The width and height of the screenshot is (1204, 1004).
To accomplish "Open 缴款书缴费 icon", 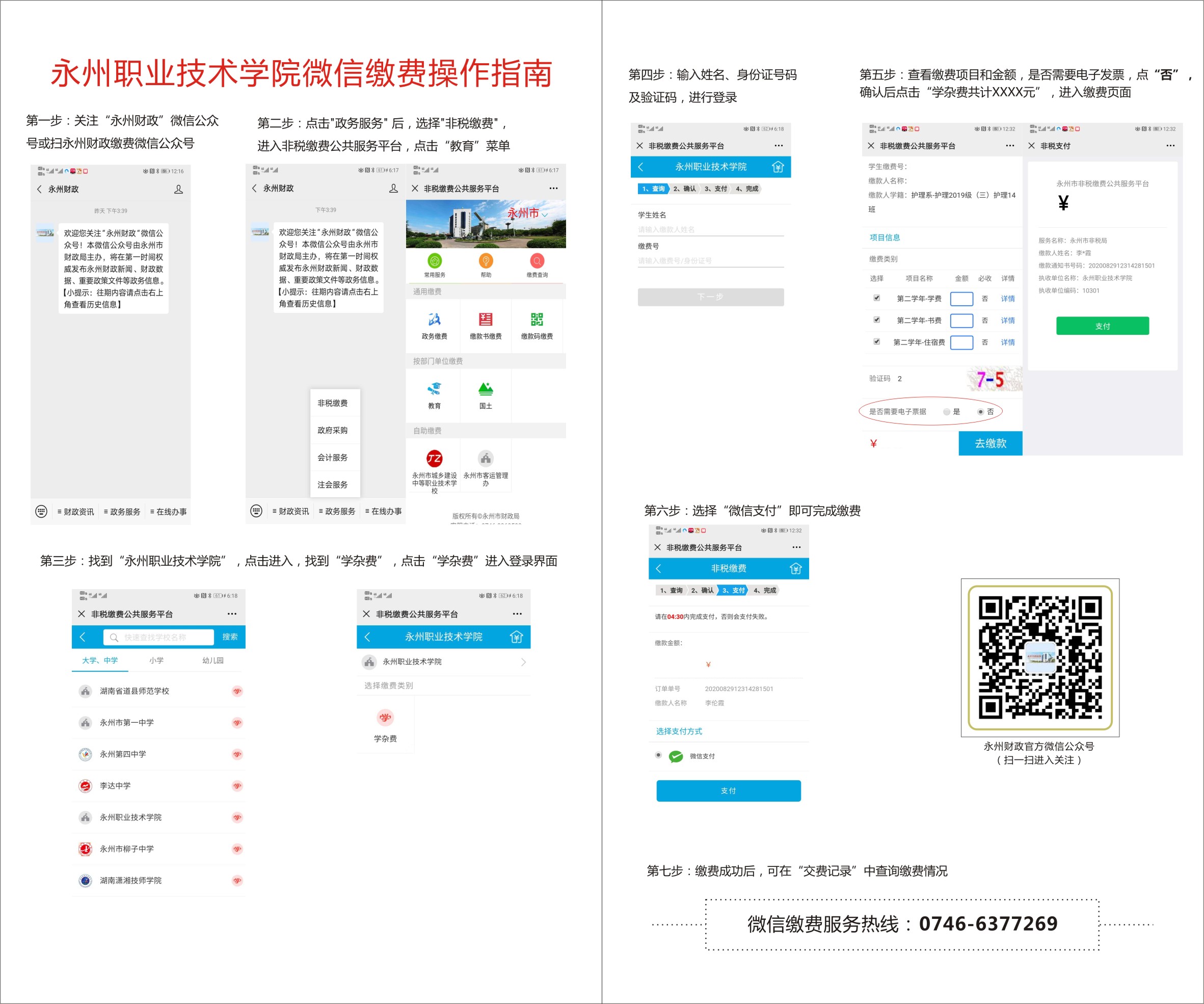I will (x=486, y=320).
